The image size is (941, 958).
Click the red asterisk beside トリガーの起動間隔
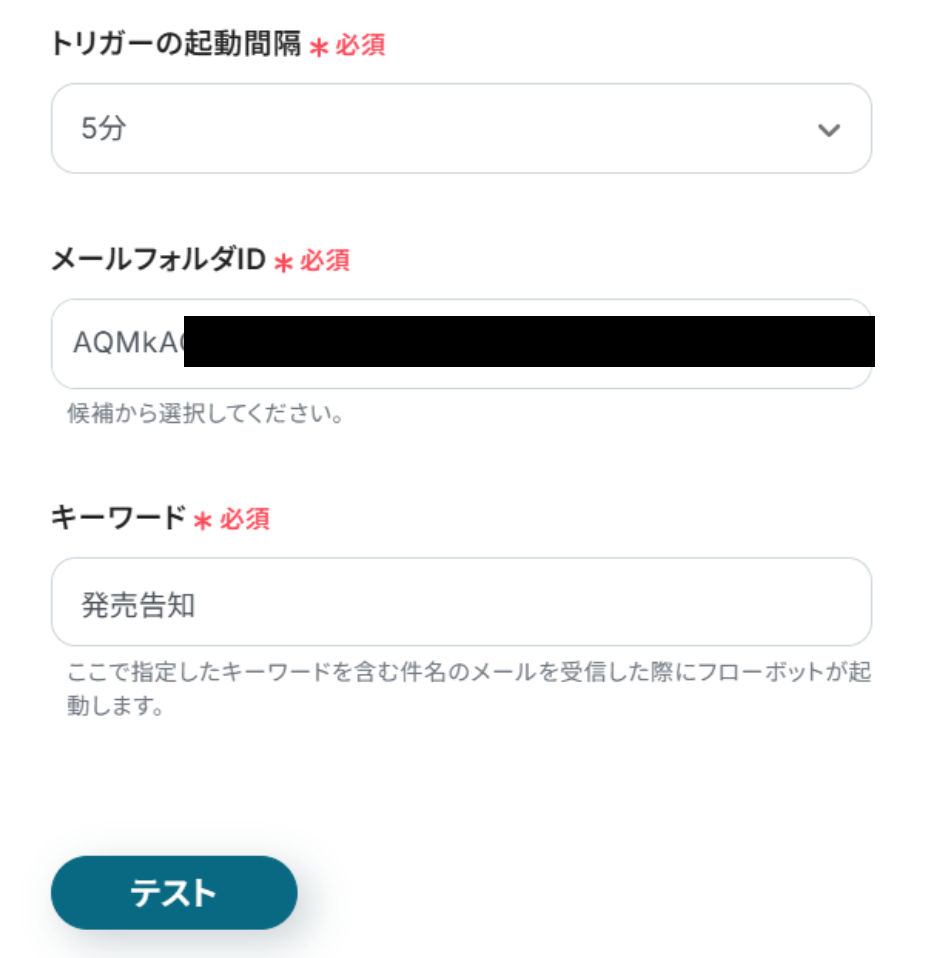tap(319, 47)
